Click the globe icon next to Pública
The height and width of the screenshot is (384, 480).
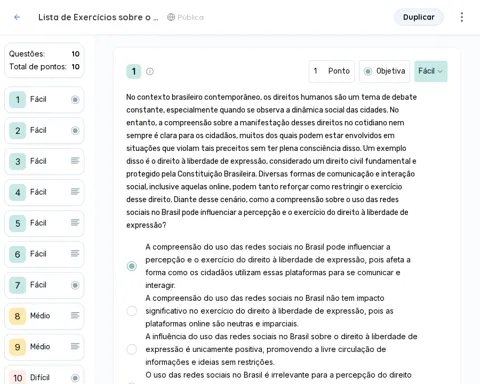pos(171,17)
